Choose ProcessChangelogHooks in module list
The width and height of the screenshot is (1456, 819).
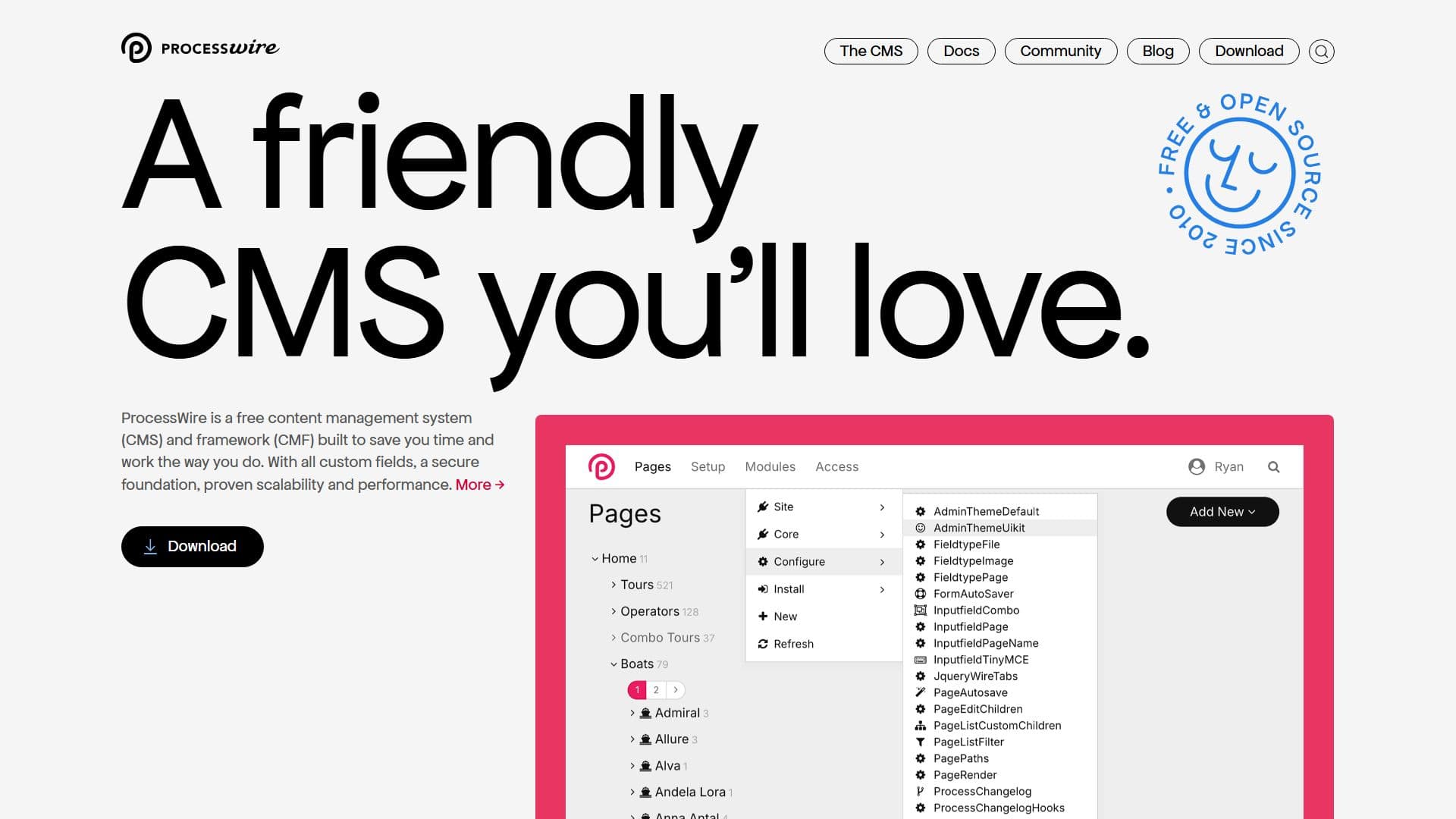(x=999, y=808)
